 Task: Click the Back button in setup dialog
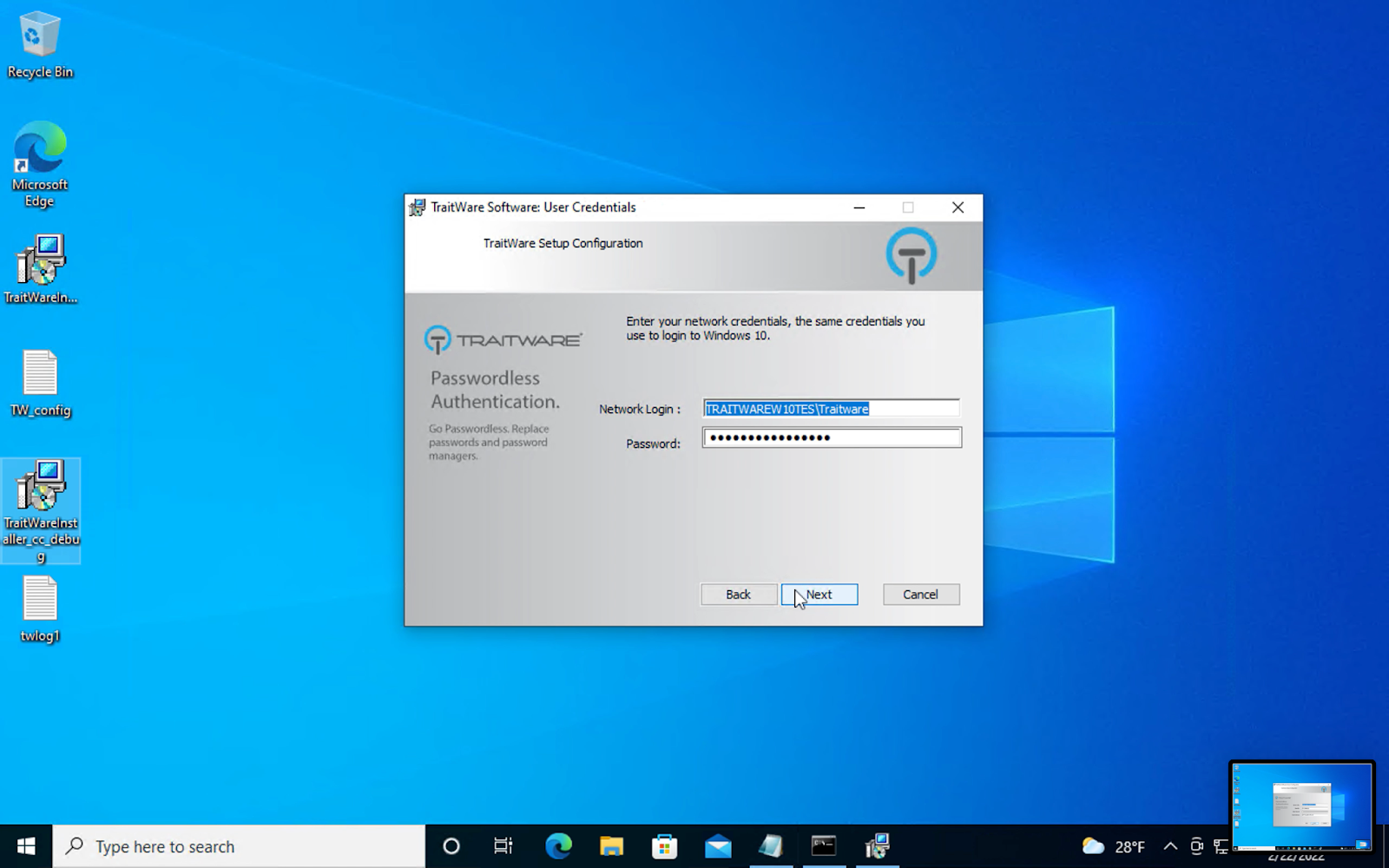tap(739, 595)
